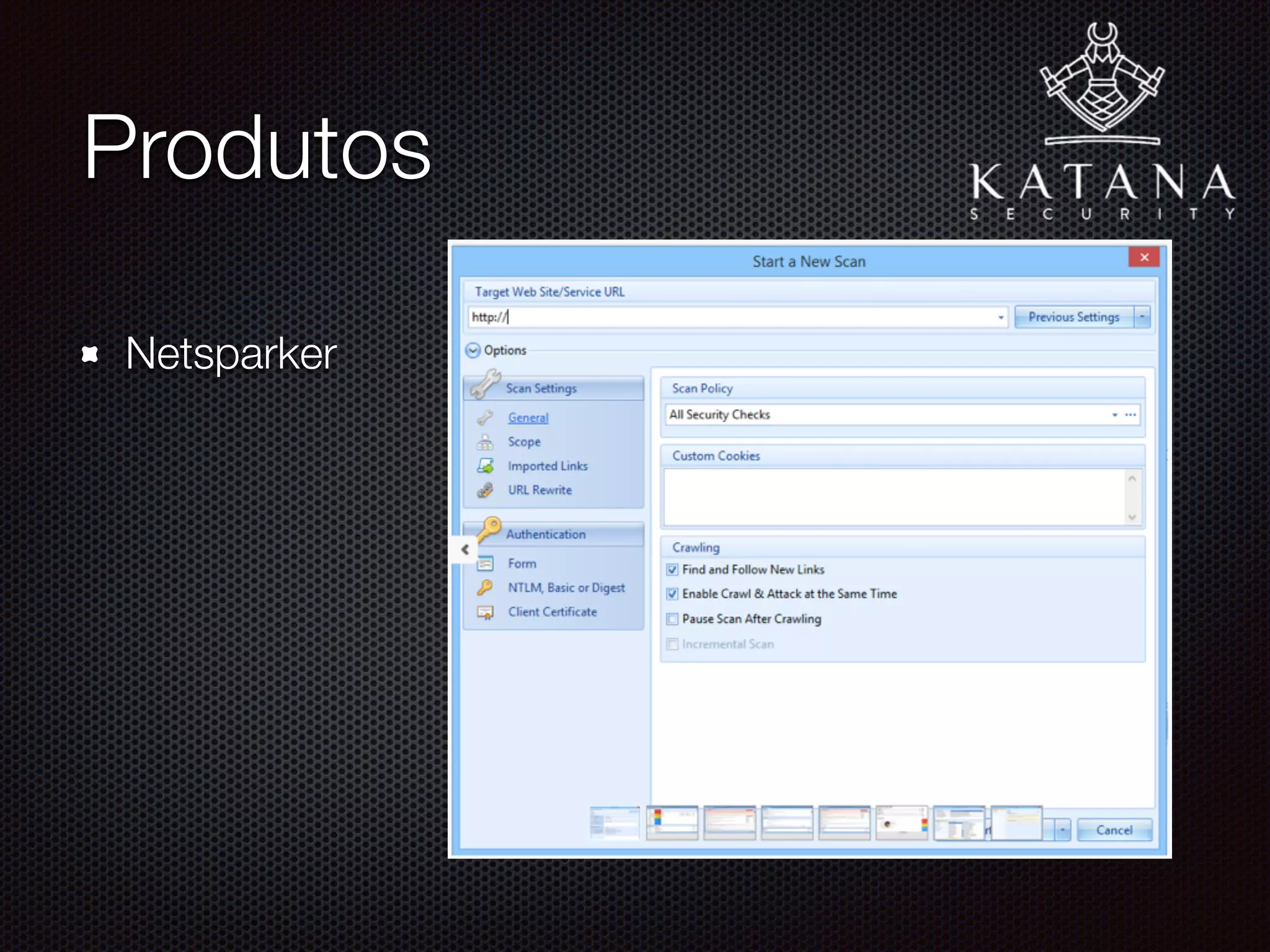Click the Client Certificate icon
The image size is (1270, 952).
pos(485,612)
